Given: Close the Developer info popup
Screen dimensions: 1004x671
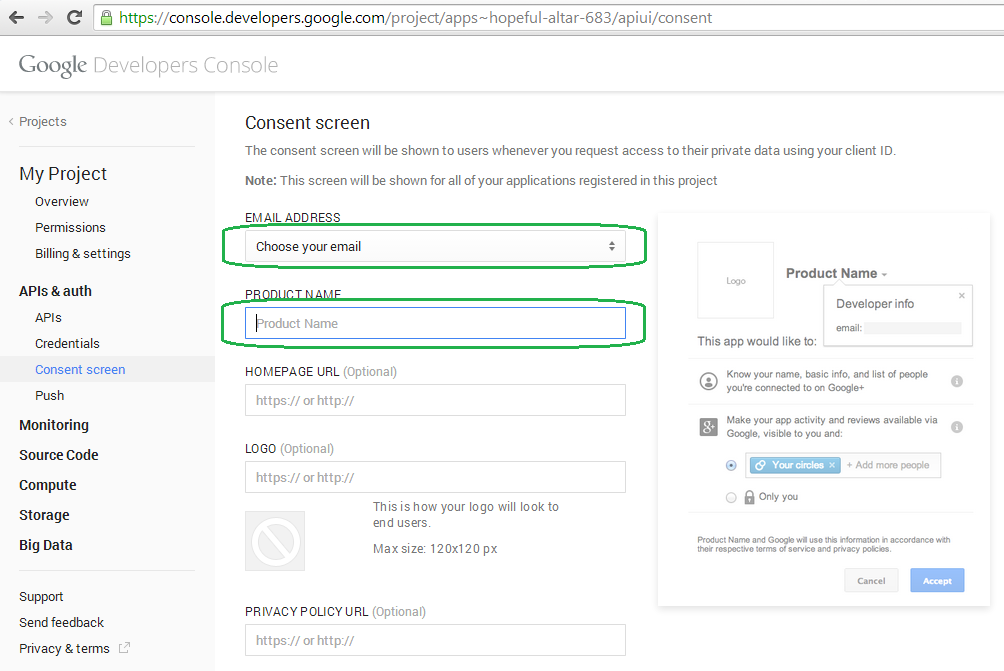Looking at the screenshot, I should coord(961,295).
